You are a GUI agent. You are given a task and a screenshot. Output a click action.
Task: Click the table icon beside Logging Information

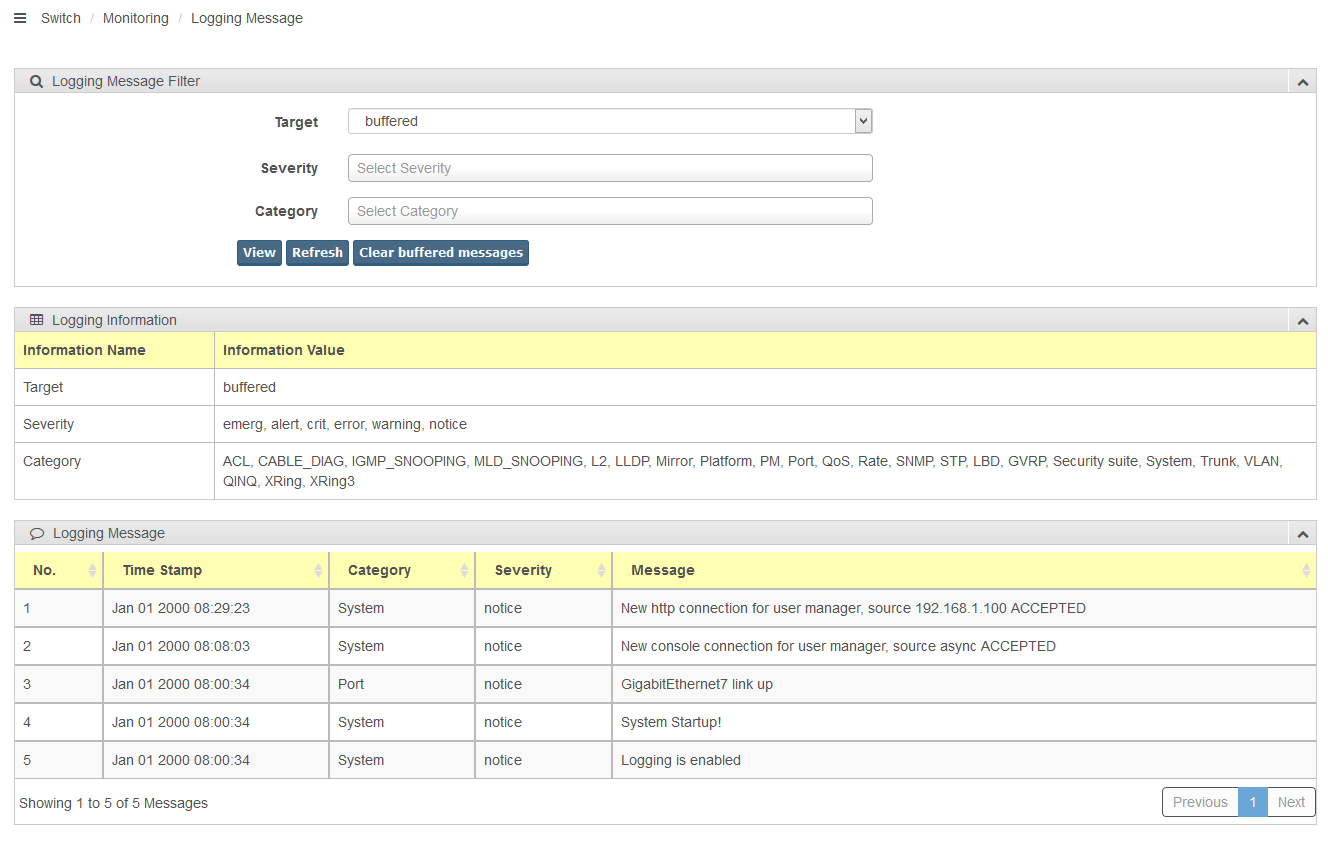point(37,320)
